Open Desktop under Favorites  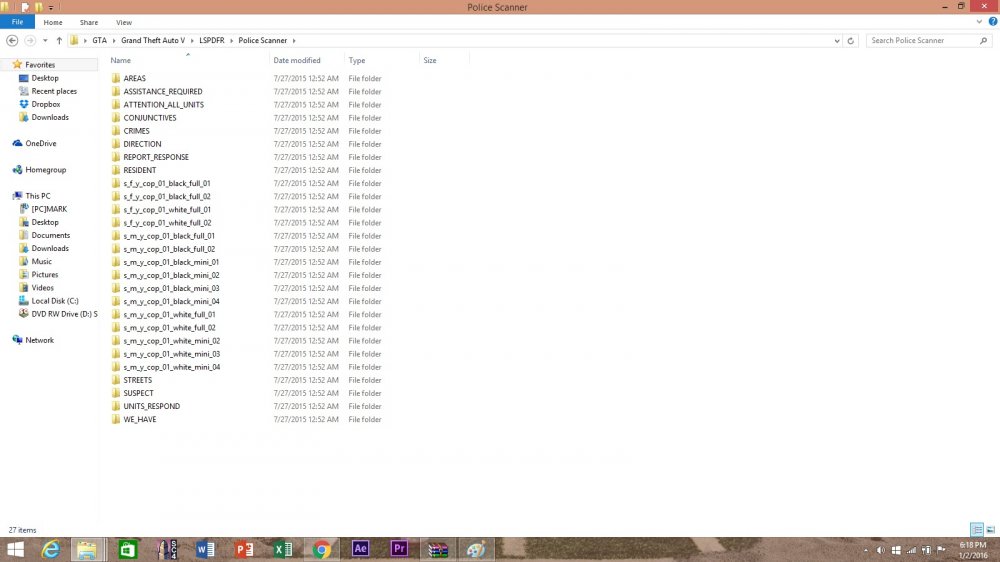(x=45, y=78)
